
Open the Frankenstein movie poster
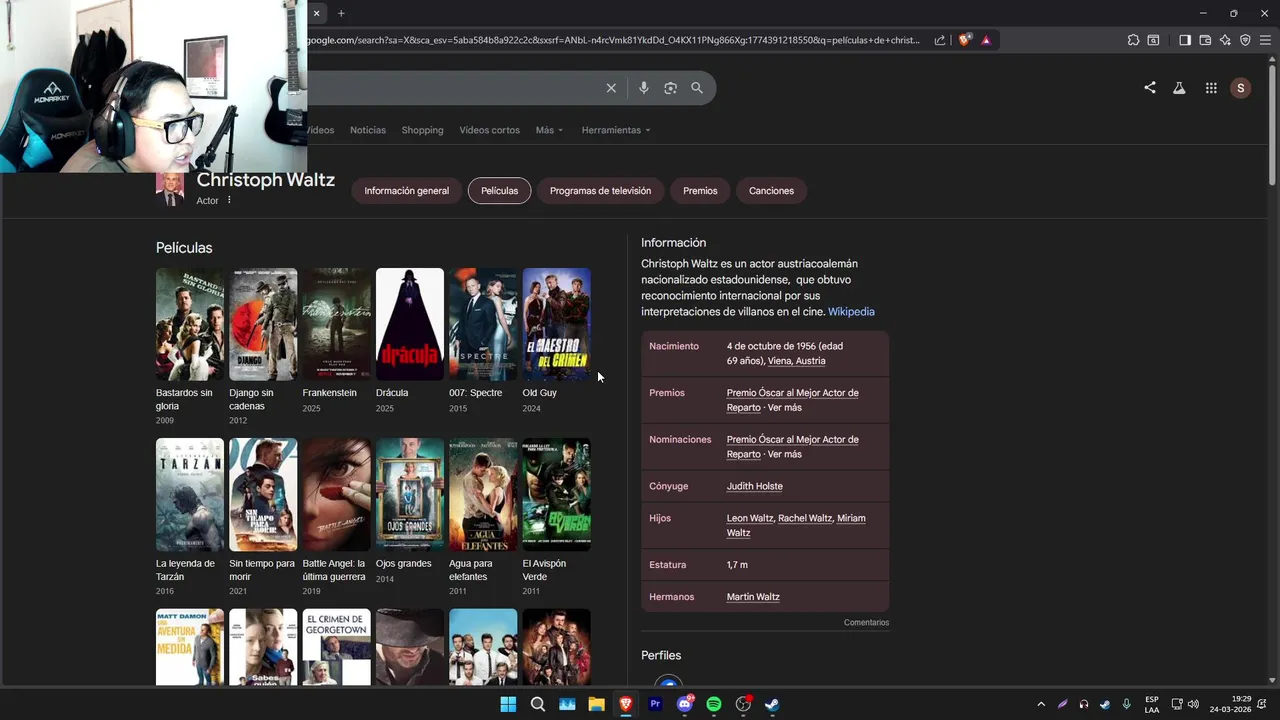coord(337,324)
